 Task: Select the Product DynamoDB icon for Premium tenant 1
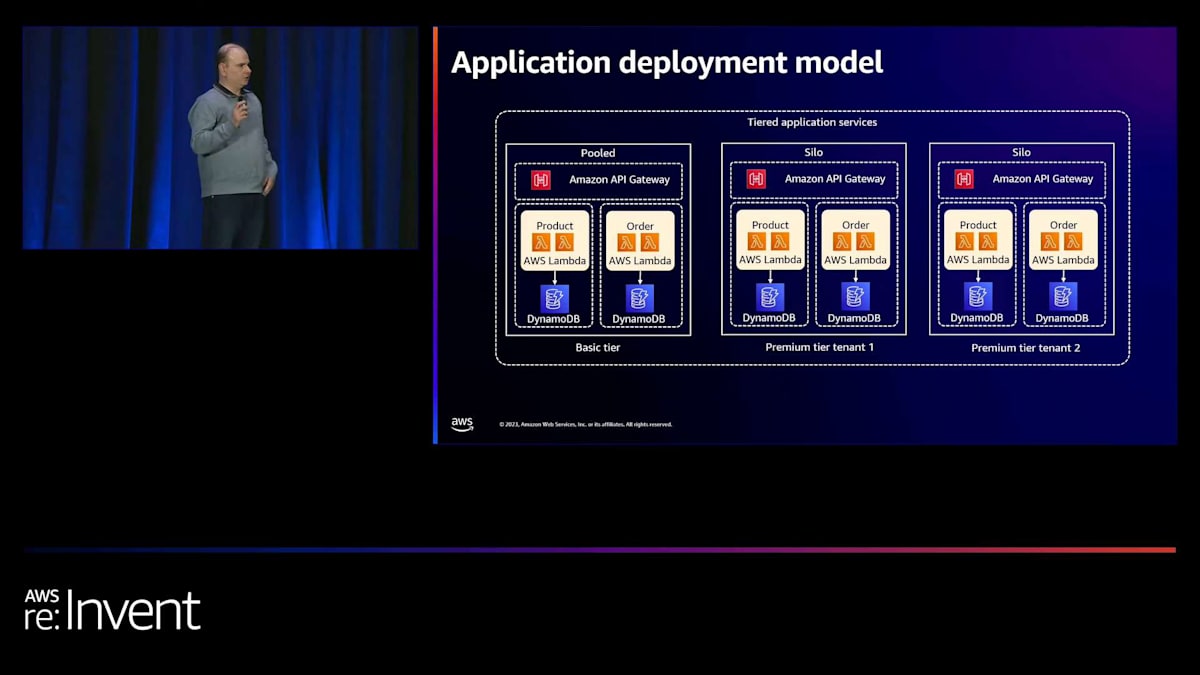coord(770,297)
